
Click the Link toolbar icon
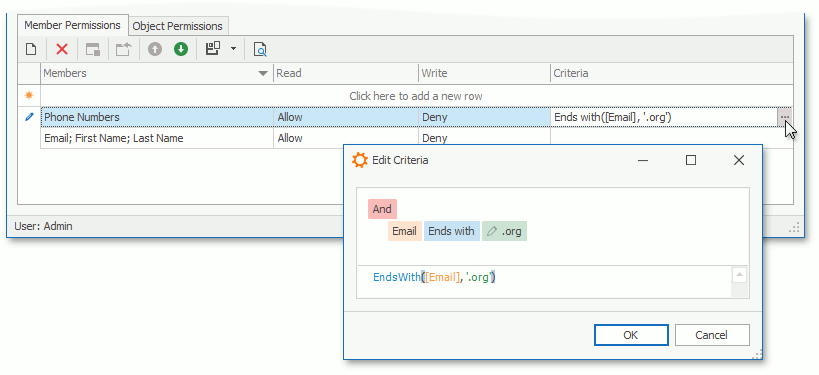[x=93, y=50]
